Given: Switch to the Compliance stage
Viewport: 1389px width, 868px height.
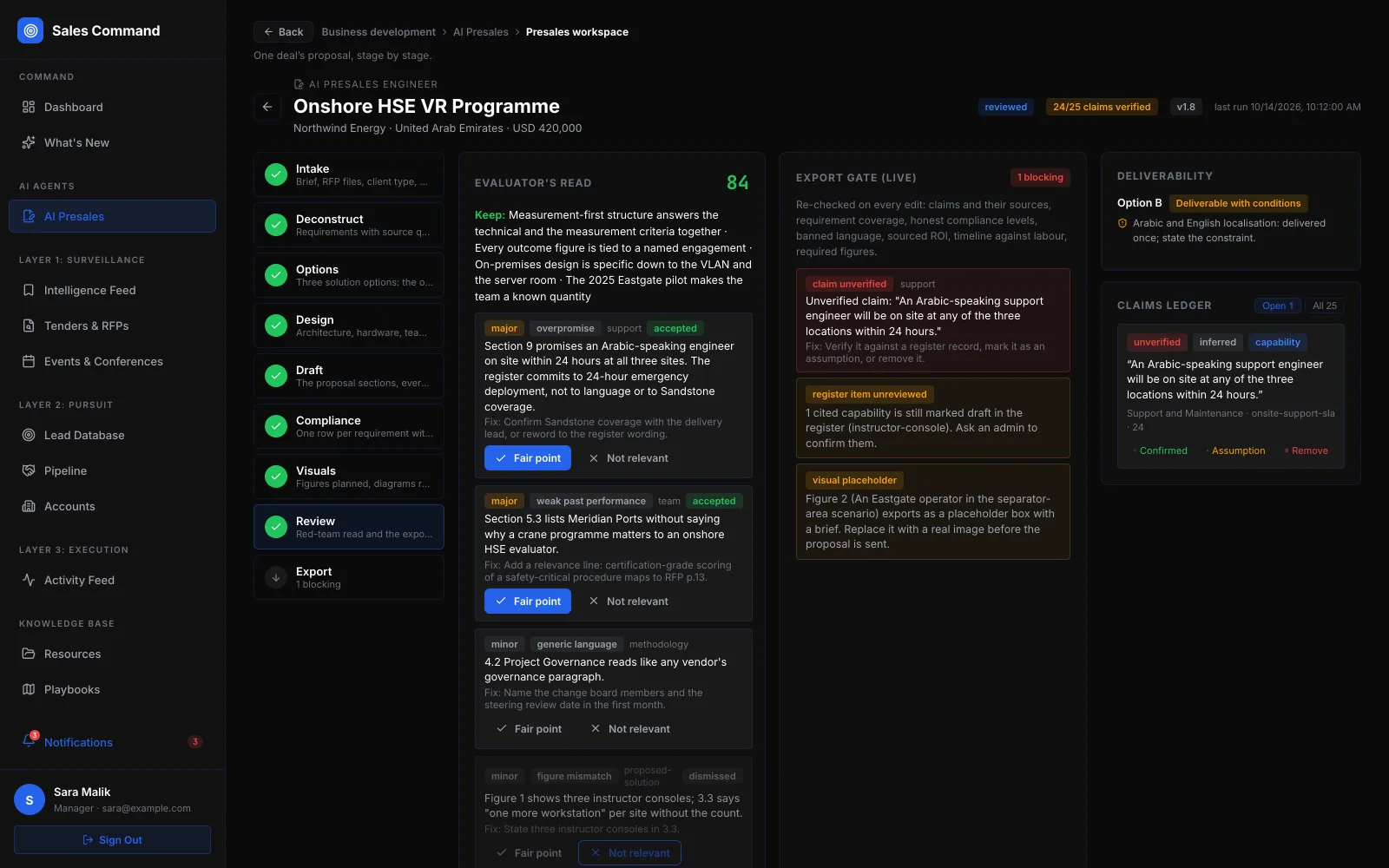Looking at the screenshot, I should pos(349,426).
